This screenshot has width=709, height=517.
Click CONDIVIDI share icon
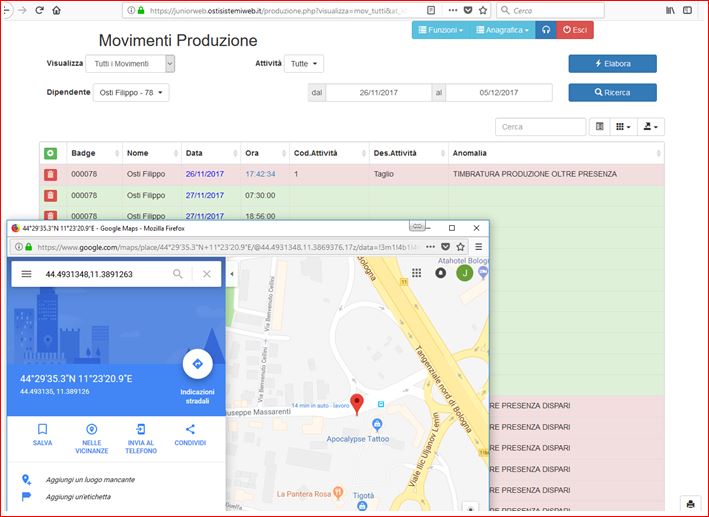click(x=190, y=429)
